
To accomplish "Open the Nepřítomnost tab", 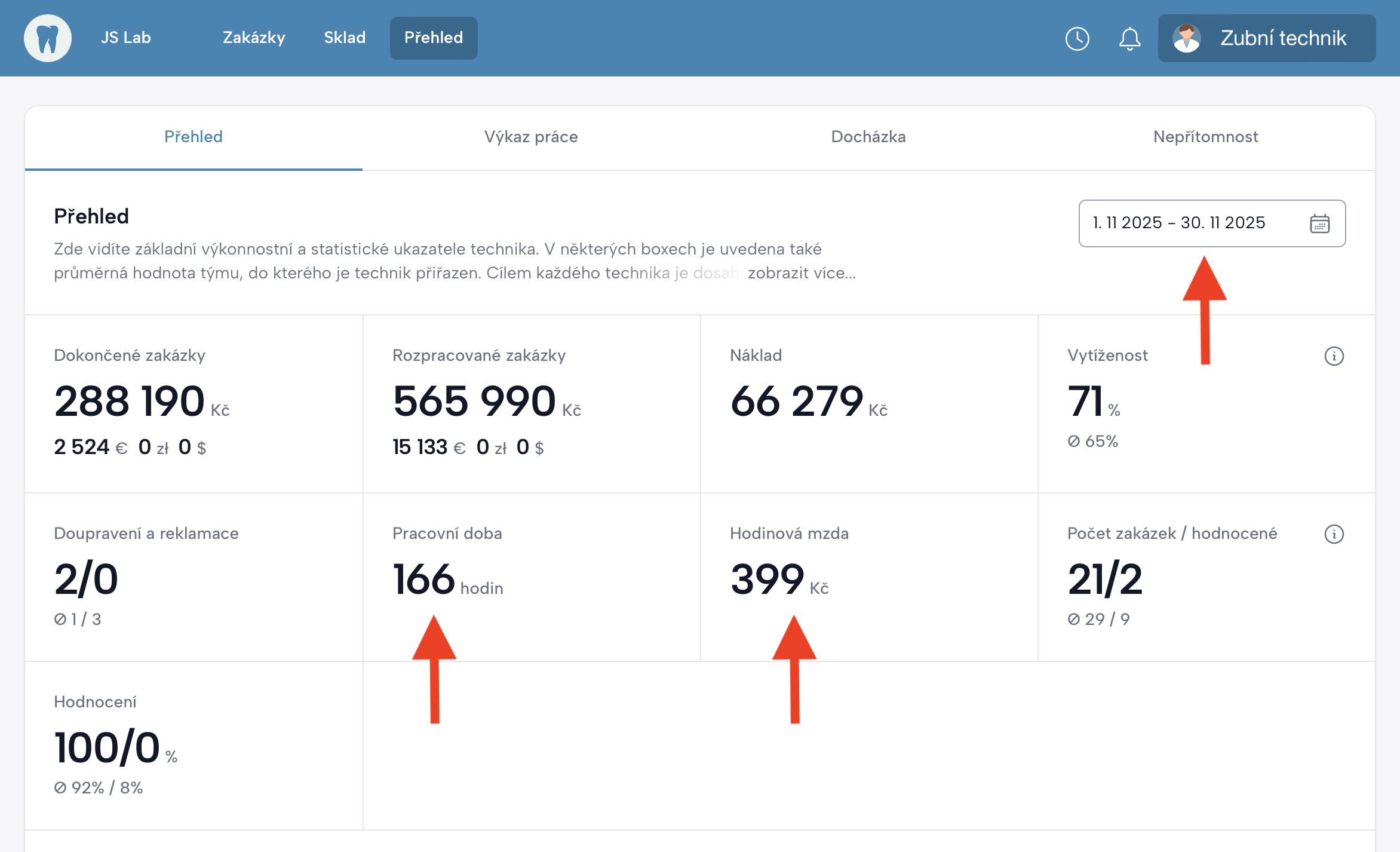I will click(x=1205, y=137).
